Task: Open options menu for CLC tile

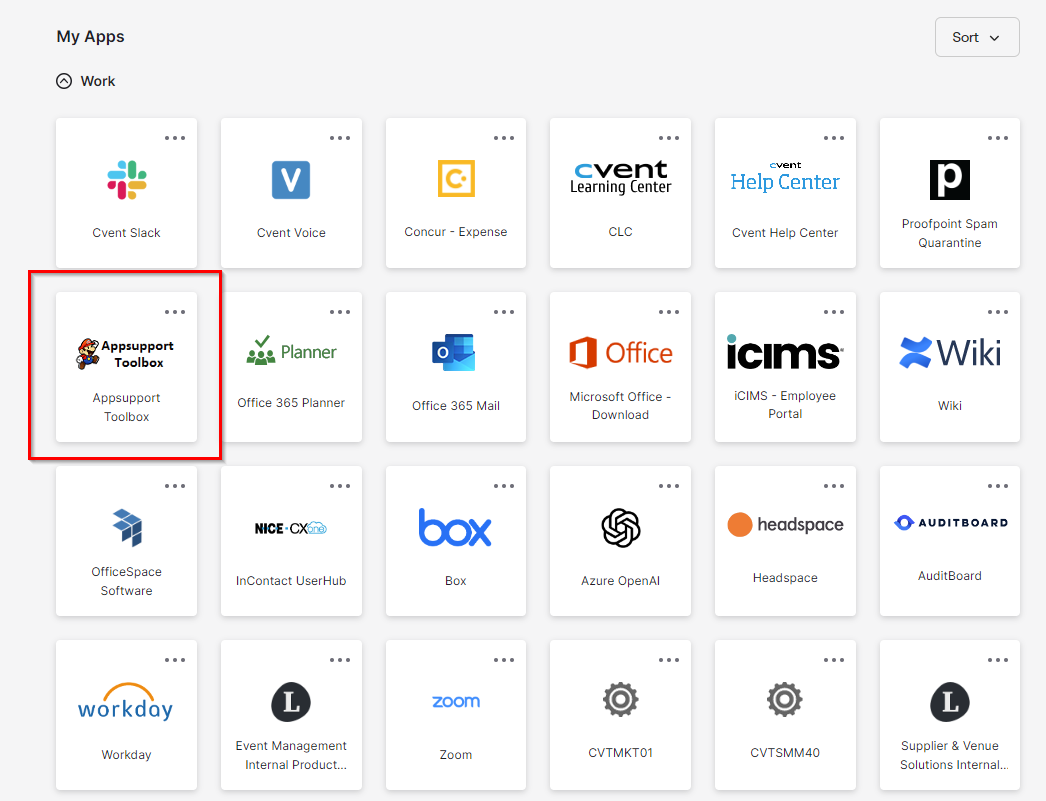Action: point(668,138)
